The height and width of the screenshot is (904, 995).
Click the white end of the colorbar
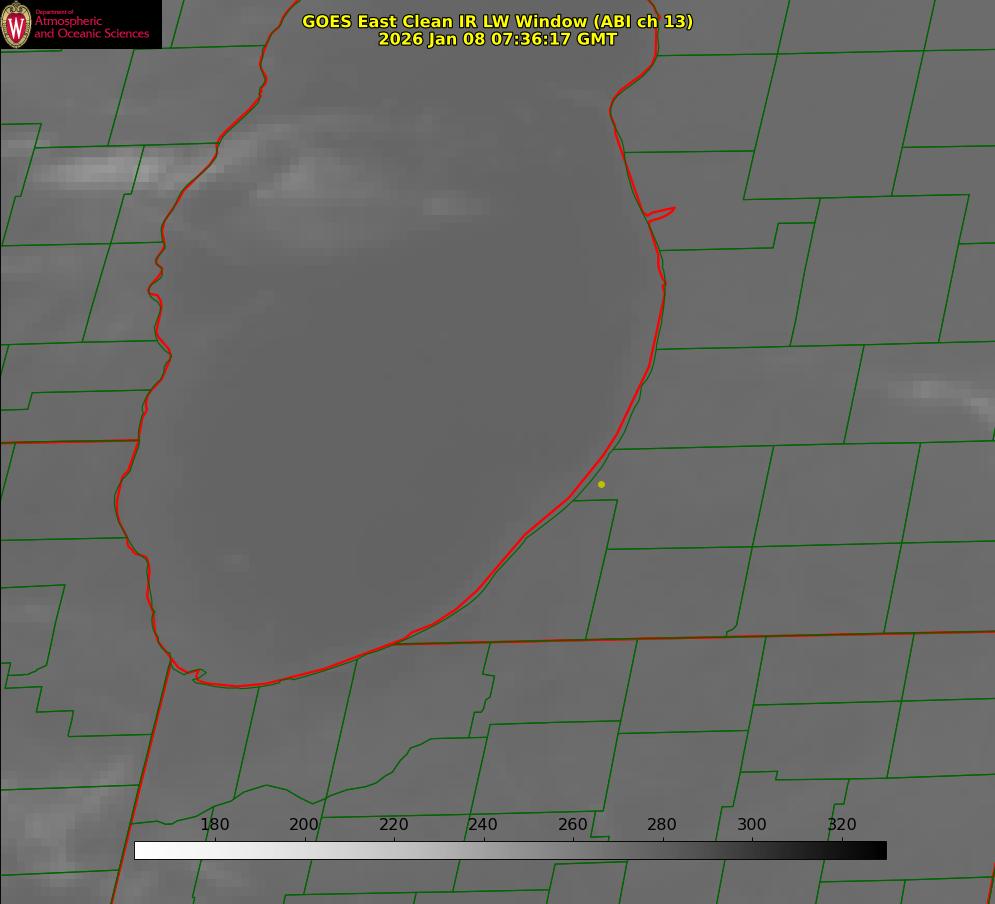click(x=142, y=850)
